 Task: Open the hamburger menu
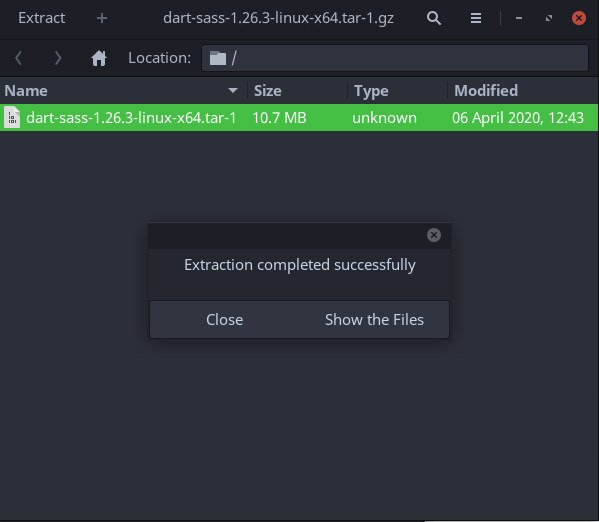[x=476, y=18]
